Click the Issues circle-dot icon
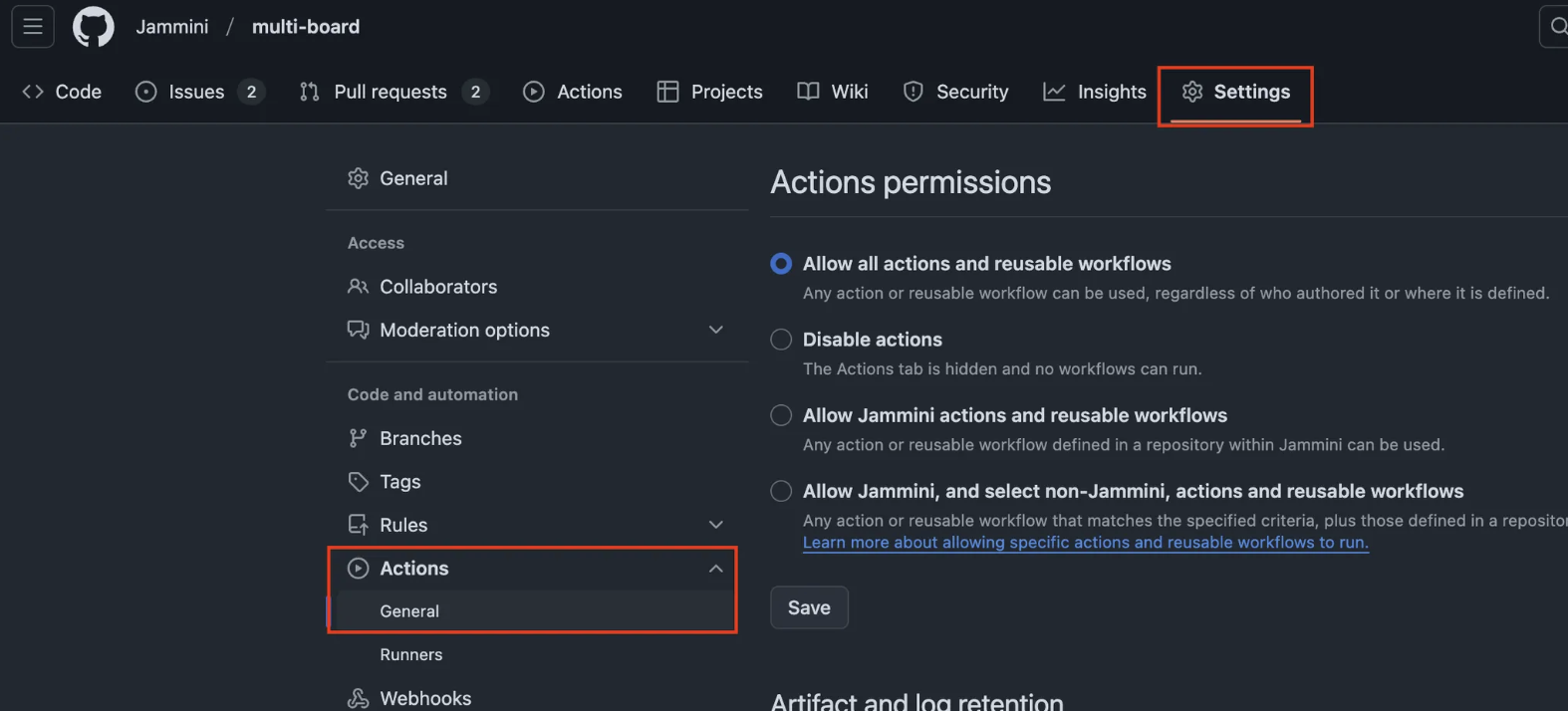The image size is (1568, 711). coord(146,92)
